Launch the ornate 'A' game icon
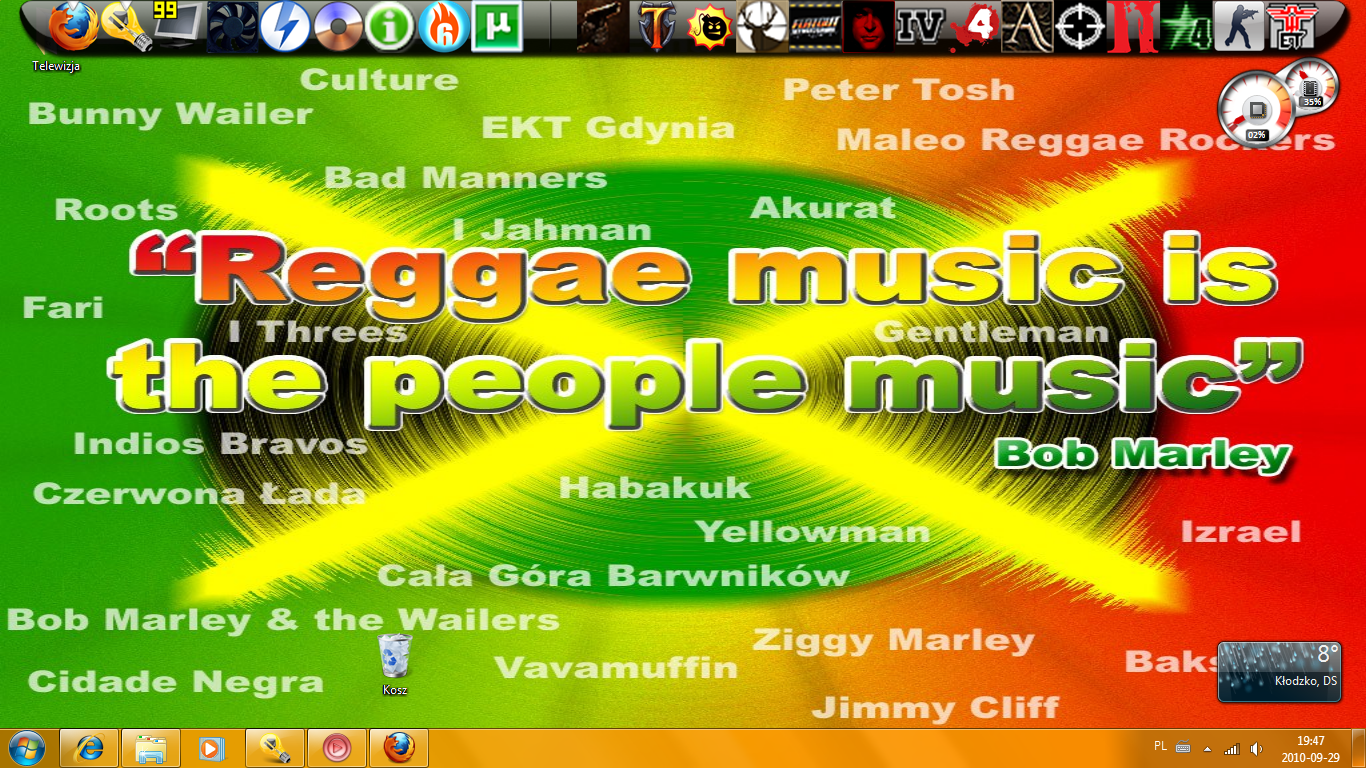Image resolution: width=1366 pixels, height=768 pixels. point(1025,27)
